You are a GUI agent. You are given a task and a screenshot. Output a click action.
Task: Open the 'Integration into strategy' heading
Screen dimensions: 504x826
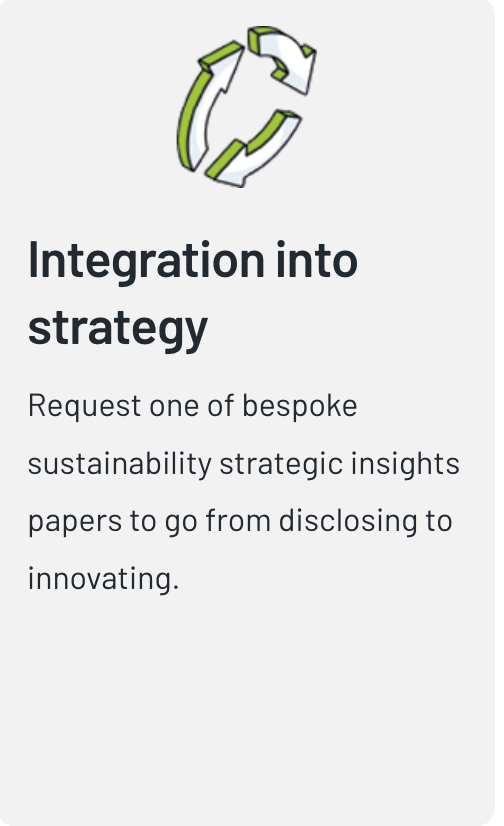193,293
